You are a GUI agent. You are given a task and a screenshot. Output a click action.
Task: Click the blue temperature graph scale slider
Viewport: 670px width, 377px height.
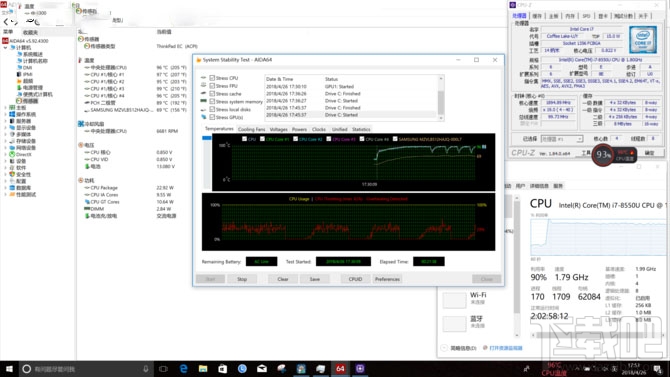(x=207, y=138)
